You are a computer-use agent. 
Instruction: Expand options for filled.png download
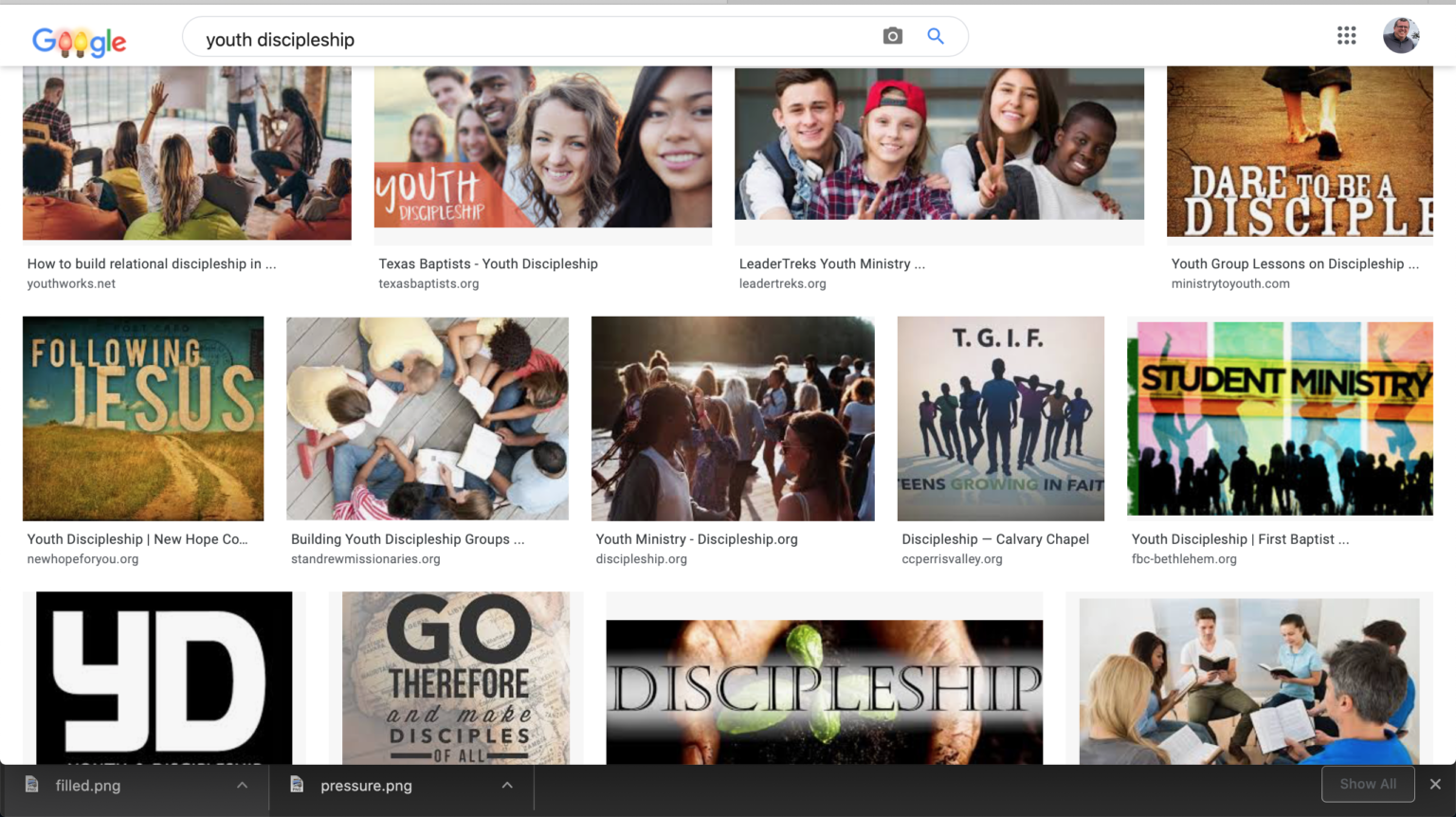[242, 785]
